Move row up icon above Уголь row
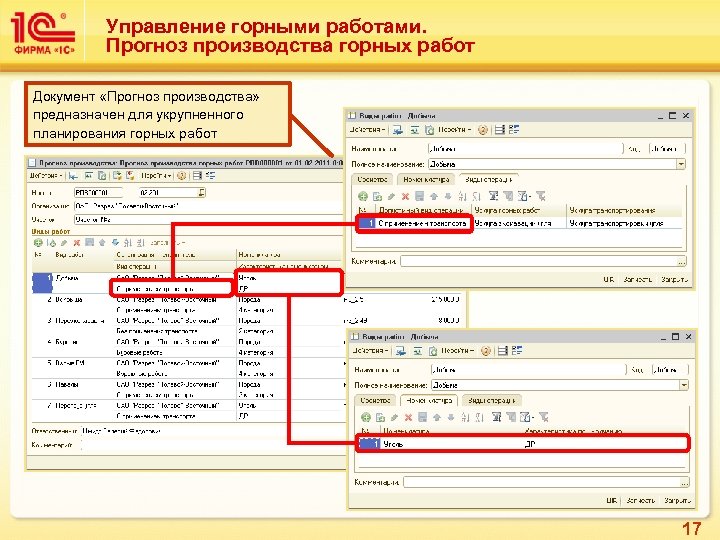The width and height of the screenshot is (720, 540). click(437, 417)
